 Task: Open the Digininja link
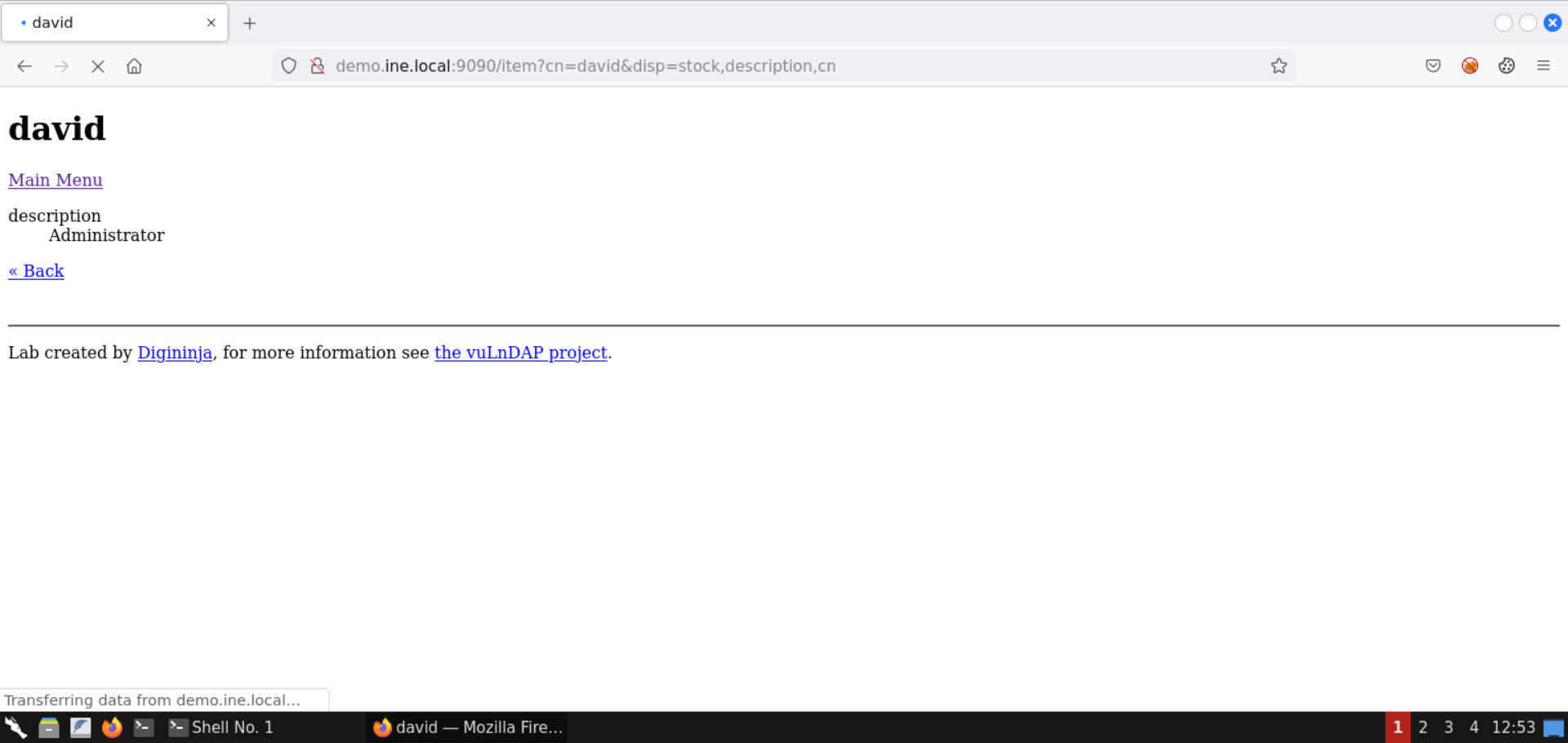coord(175,353)
